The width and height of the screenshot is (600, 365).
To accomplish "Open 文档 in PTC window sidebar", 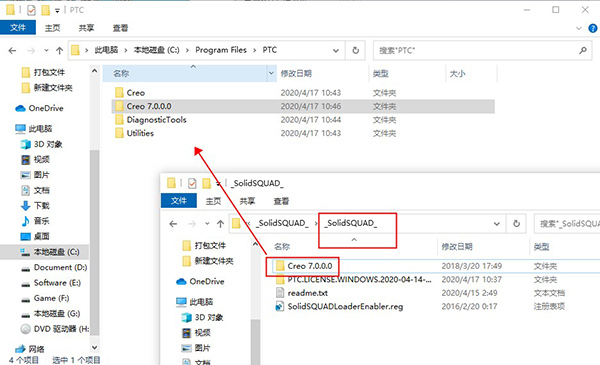I will pyautogui.click(x=35, y=190).
